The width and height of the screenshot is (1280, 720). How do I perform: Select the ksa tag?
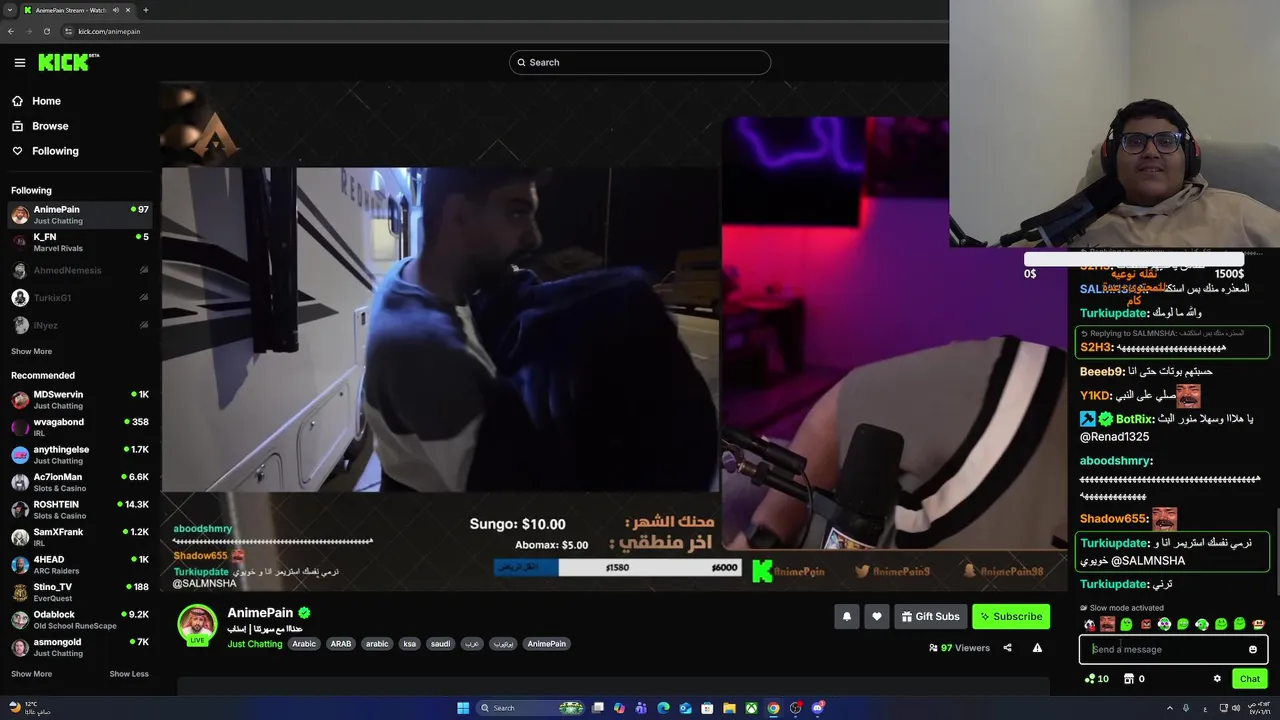pos(409,644)
